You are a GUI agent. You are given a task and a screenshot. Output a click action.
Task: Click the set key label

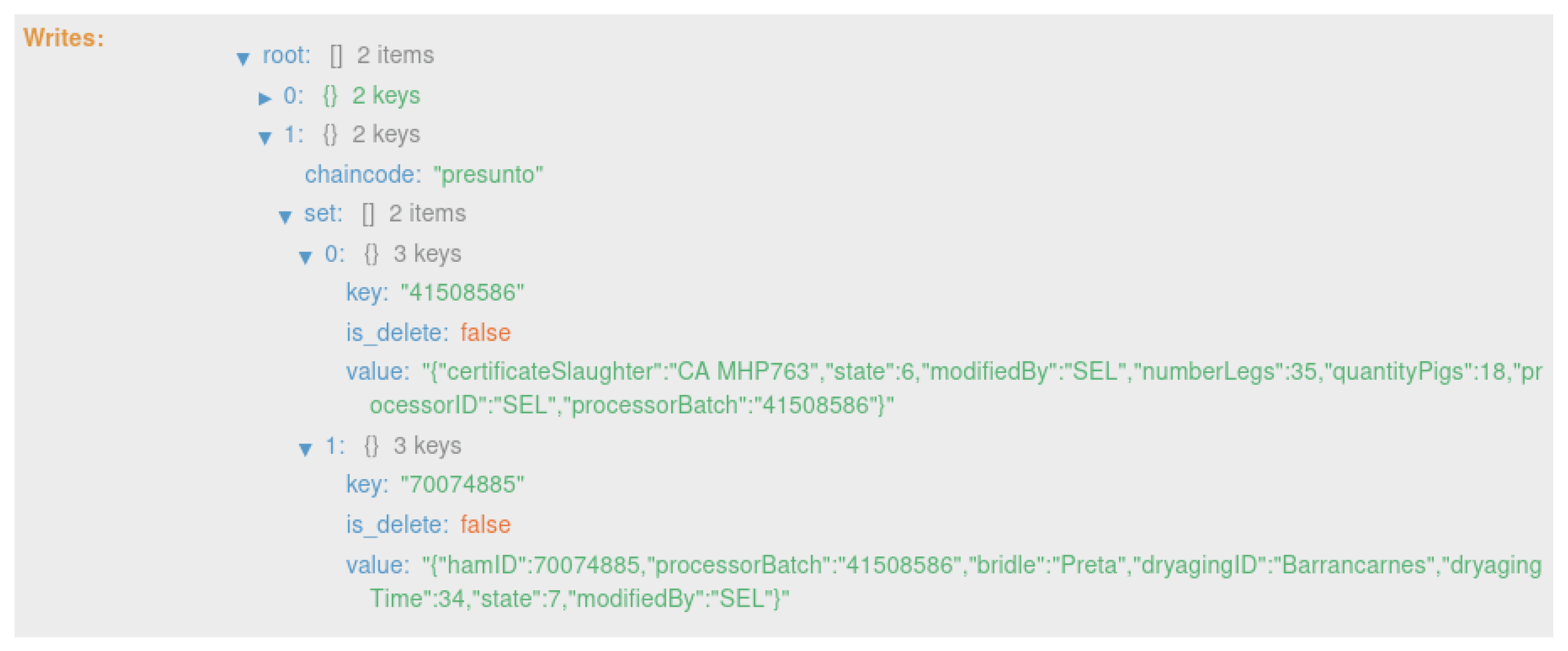point(323,214)
